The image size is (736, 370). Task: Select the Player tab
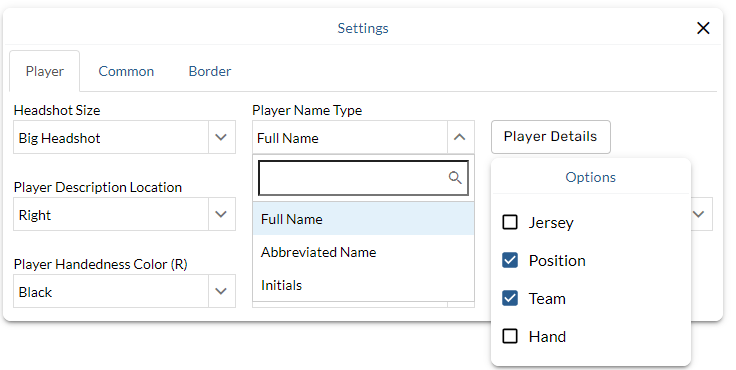tap(45, 71)
